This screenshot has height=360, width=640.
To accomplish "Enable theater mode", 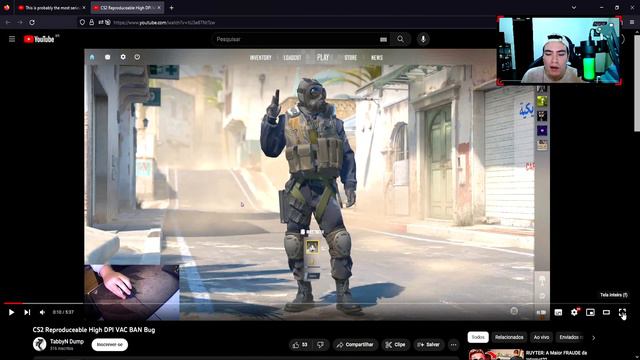I will [606, 312].
